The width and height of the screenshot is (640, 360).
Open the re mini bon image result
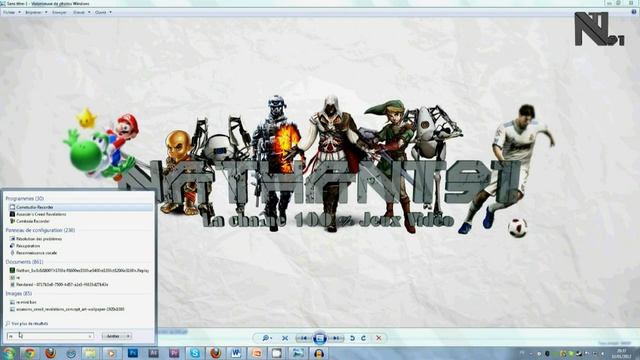tap(80, 302)
